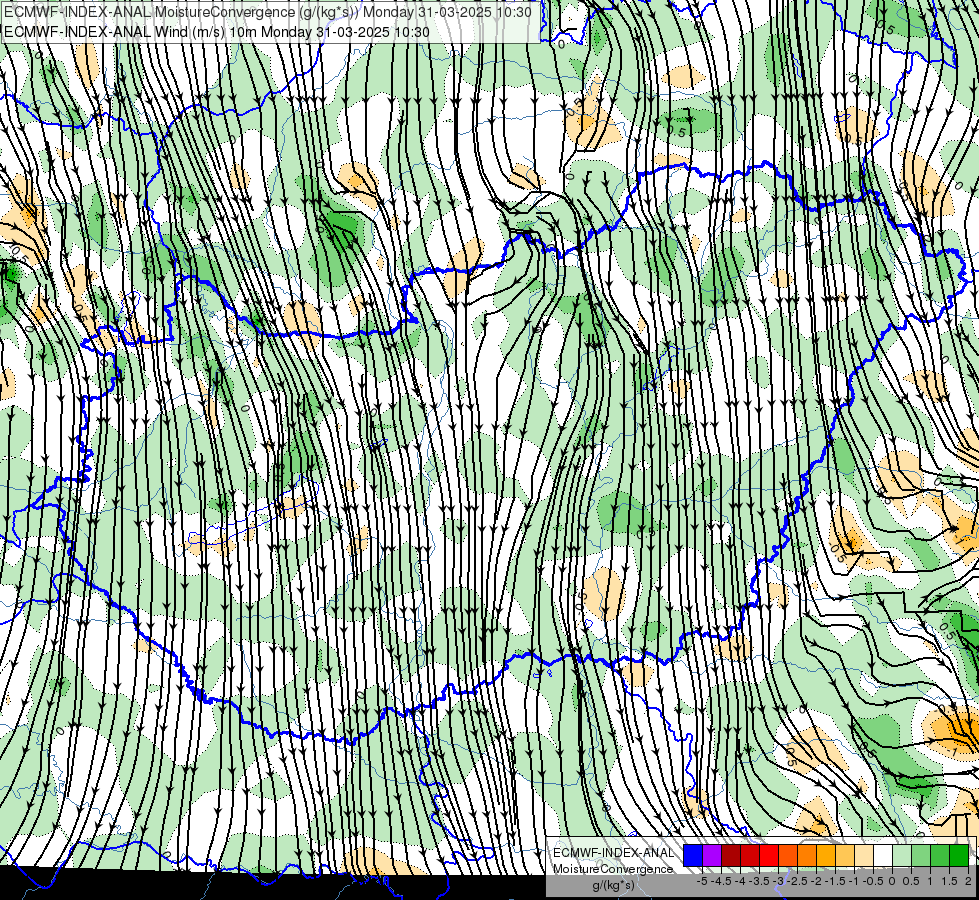This screenshot has width=979, height=900.
Task: Click the orange swatch between -2.5 and -2
Action: coord(807,855)
